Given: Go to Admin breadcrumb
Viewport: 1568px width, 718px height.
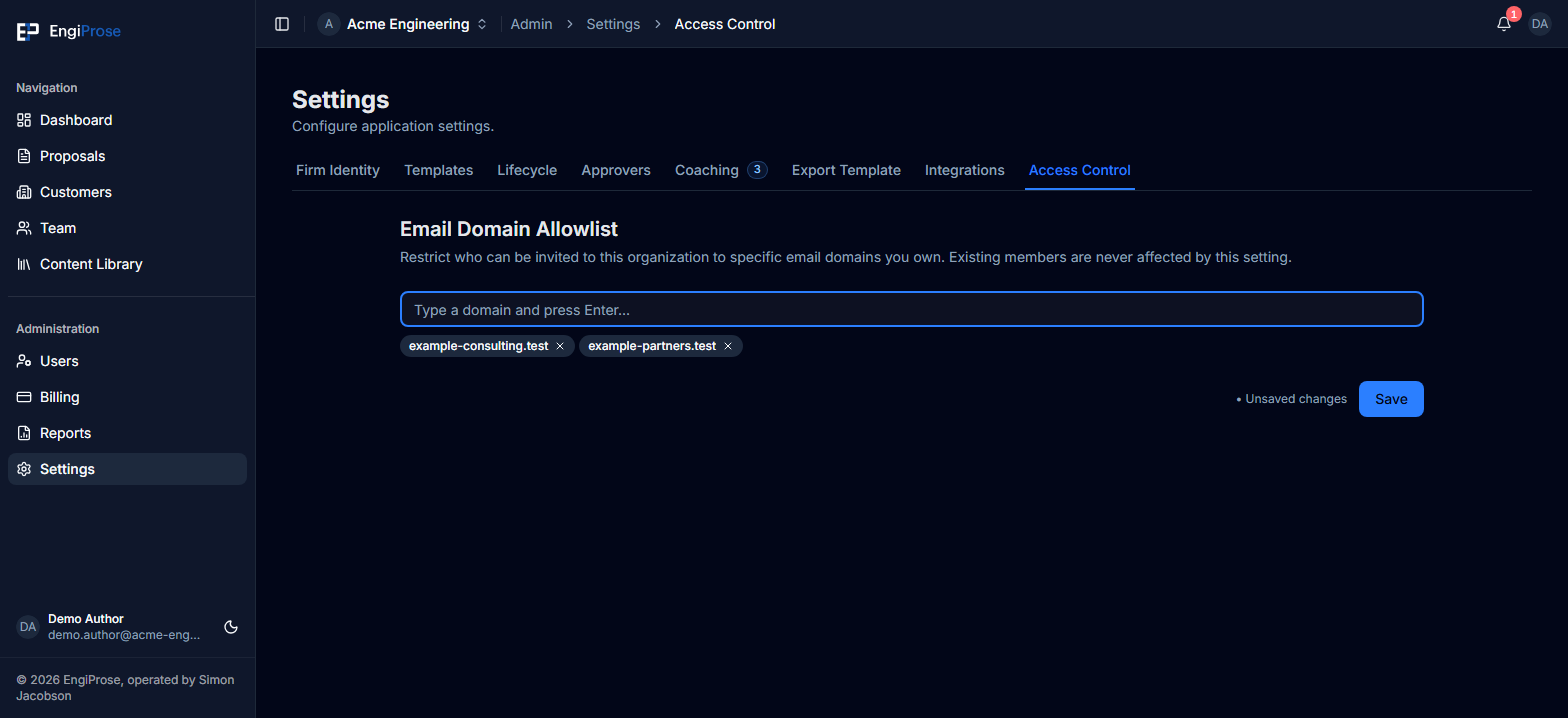Looking at the screenshot, I should click(531, 24).
